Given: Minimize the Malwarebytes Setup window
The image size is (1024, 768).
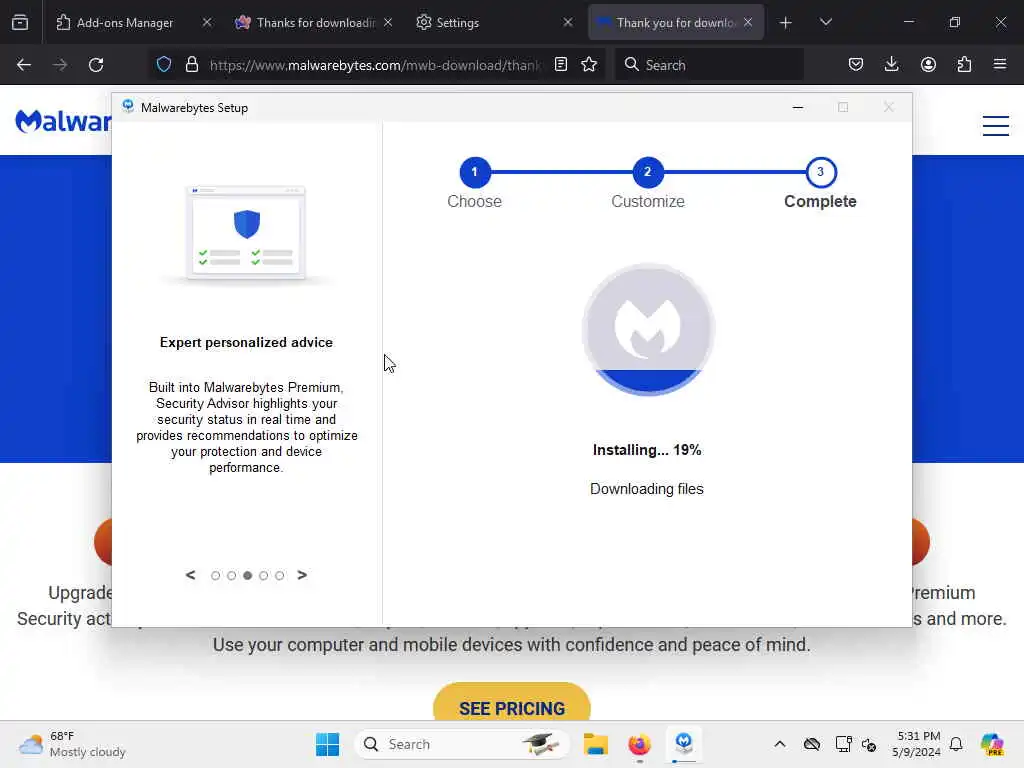Looking at the screenshot, I should click(x=797, y=107).
